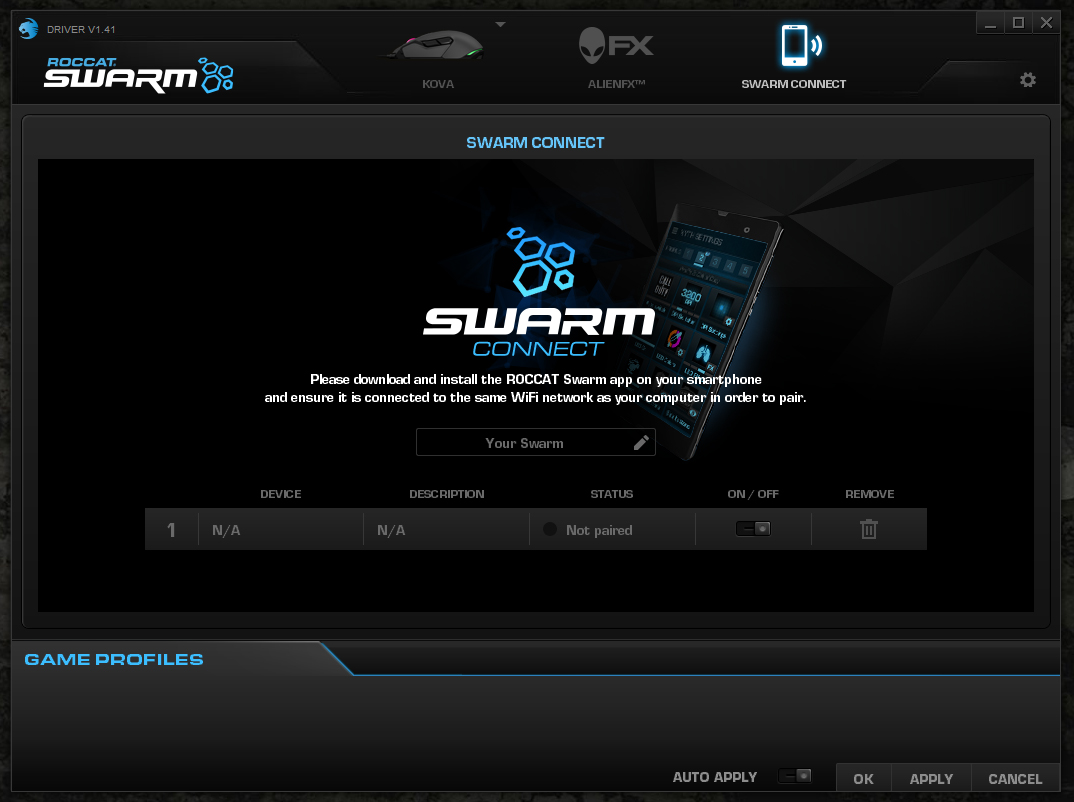Toggle device 1 On/Off switch
This screenshot has height=802, width=1074.
[753, 529]
